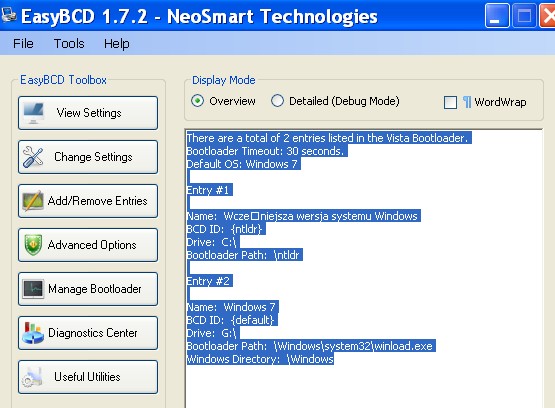Enable the WordWrap checkbox
Screen dimensions: 555x408
point(450,102)
